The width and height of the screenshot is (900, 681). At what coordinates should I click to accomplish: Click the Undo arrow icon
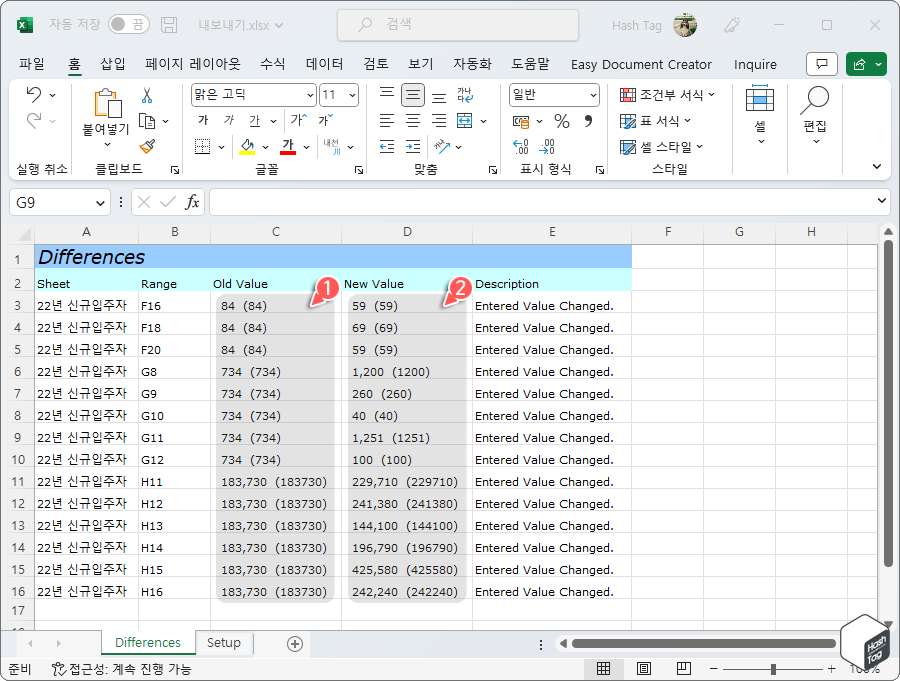tap(34, 94)
